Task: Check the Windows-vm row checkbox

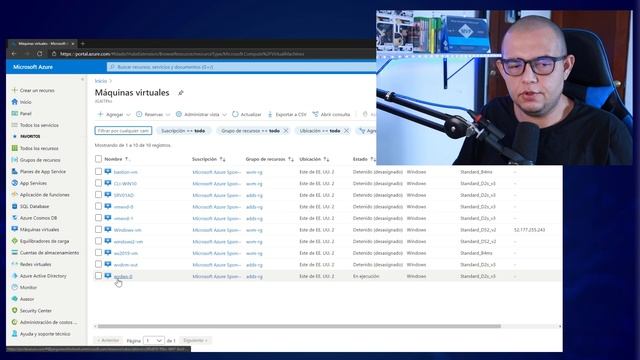Action: coord(98,229)
